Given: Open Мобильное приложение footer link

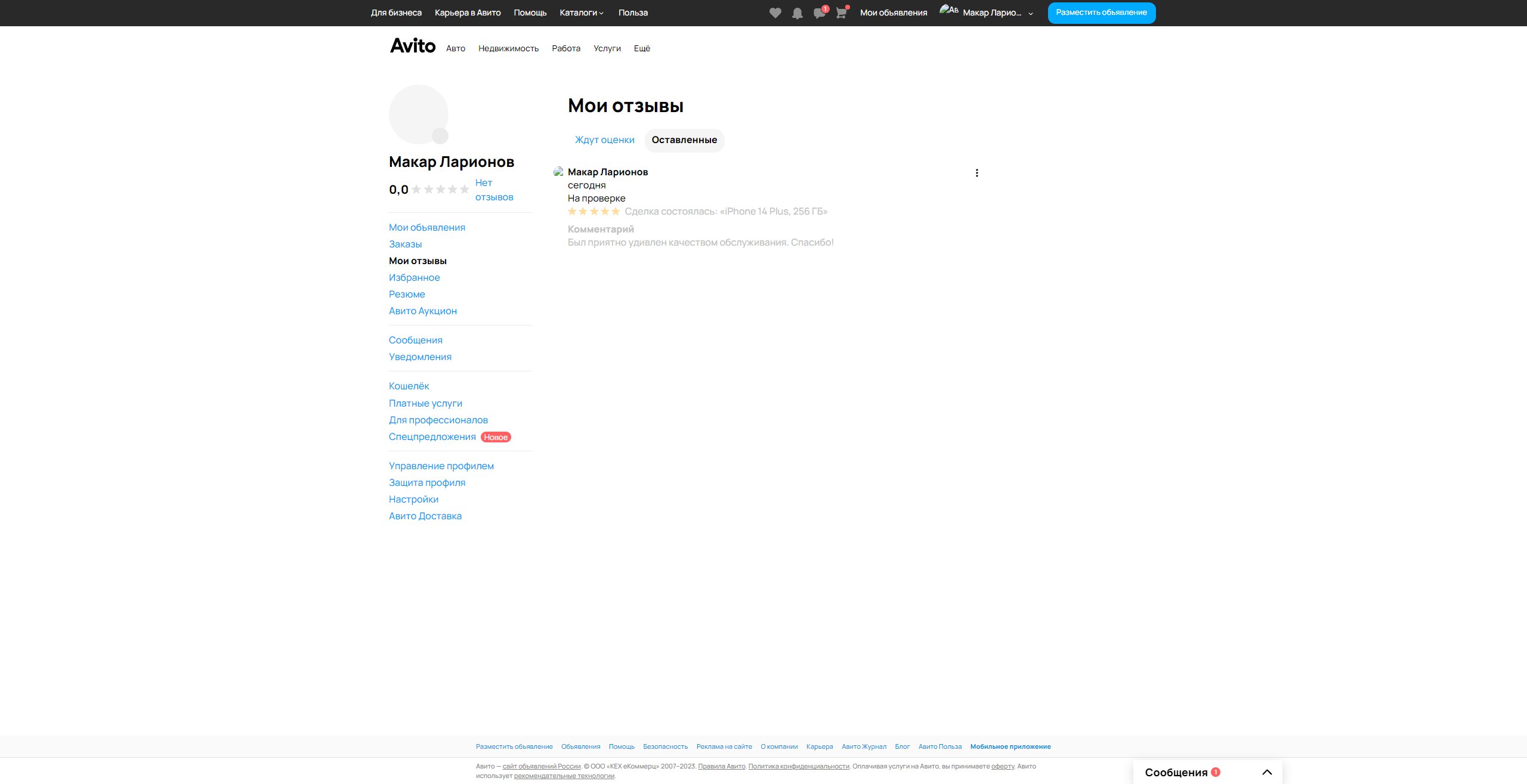Looking at the screenshot, I should click(1010, 746).
